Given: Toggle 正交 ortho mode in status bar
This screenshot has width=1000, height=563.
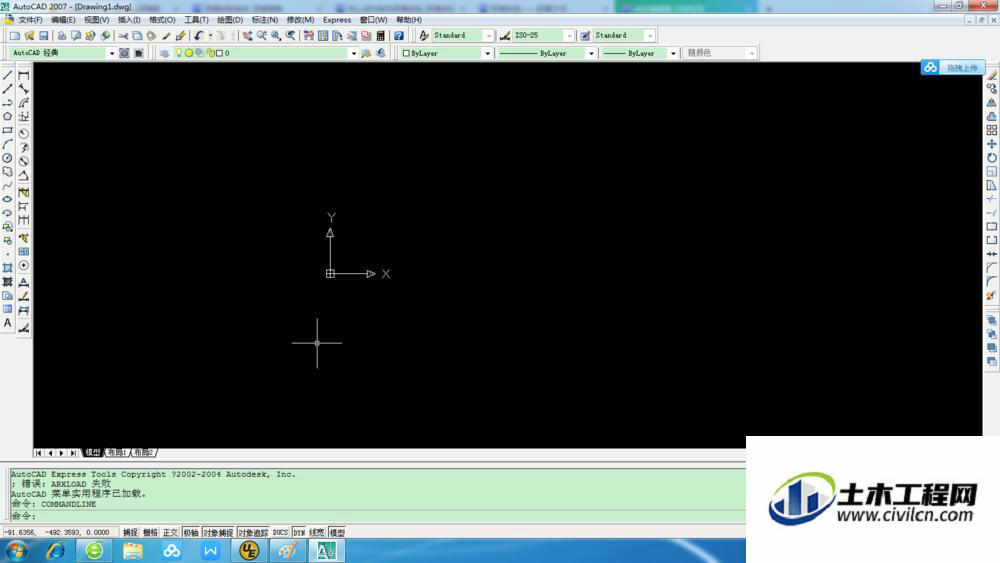Looking at the screenshot, I should click(170, 532).
